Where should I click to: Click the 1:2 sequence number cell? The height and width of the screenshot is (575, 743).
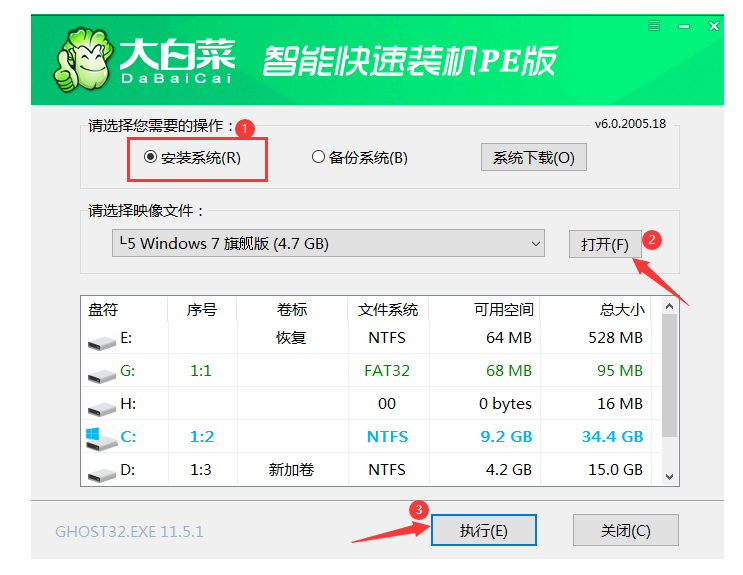(202, 437)
